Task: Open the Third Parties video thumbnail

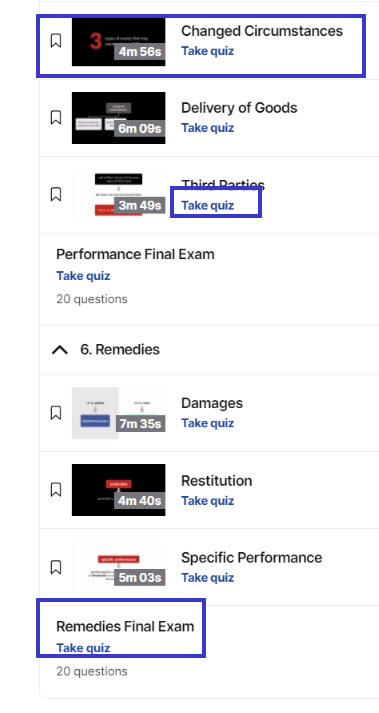Action: click(x=119, y=195)
